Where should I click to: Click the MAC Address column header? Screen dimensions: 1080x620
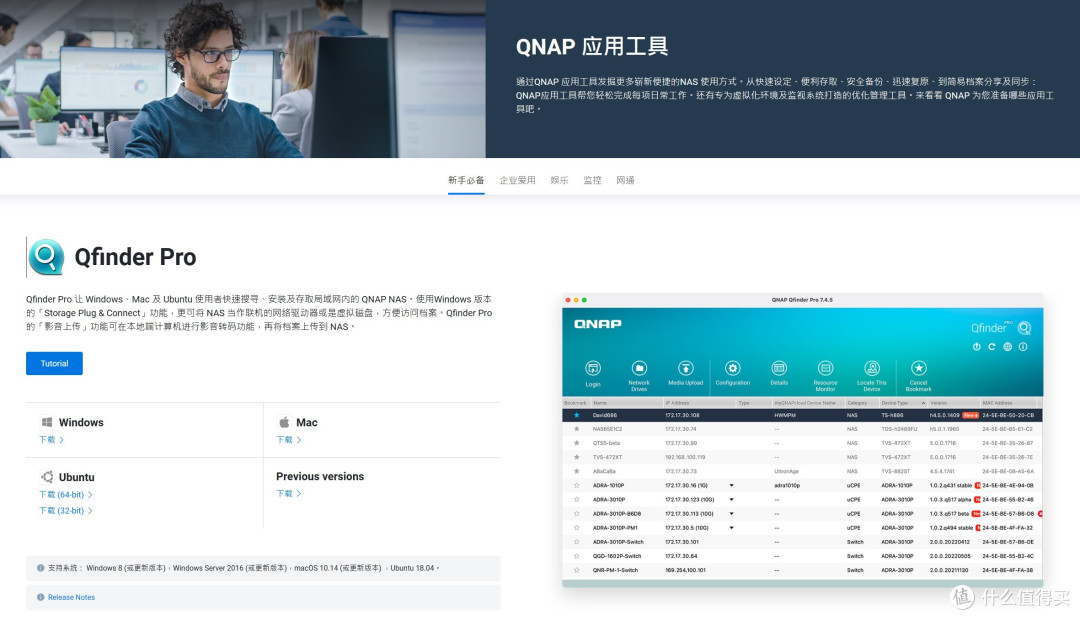997,403
